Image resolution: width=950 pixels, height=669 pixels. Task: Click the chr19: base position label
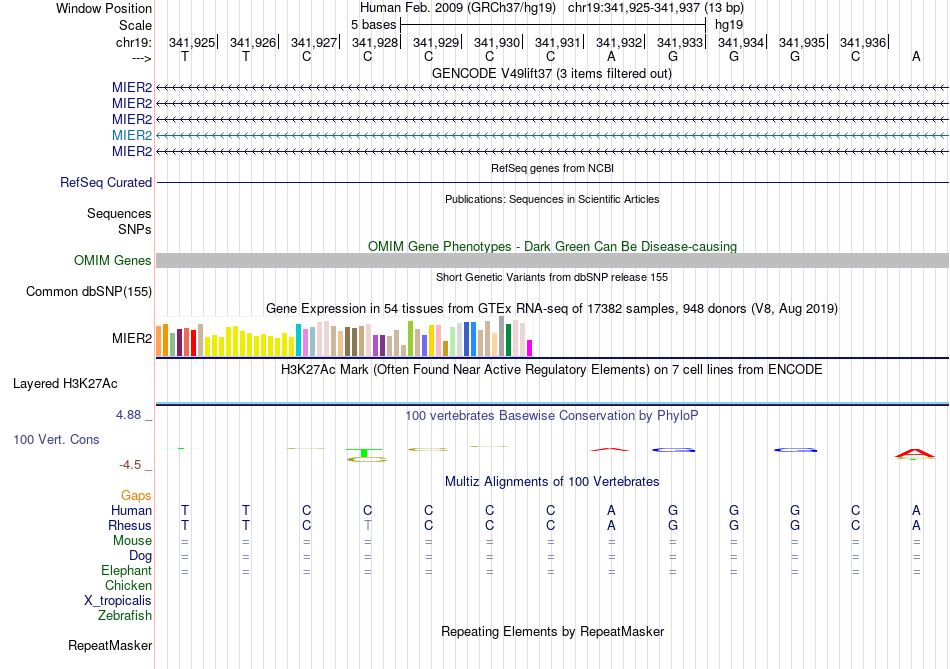pos(134,42)
